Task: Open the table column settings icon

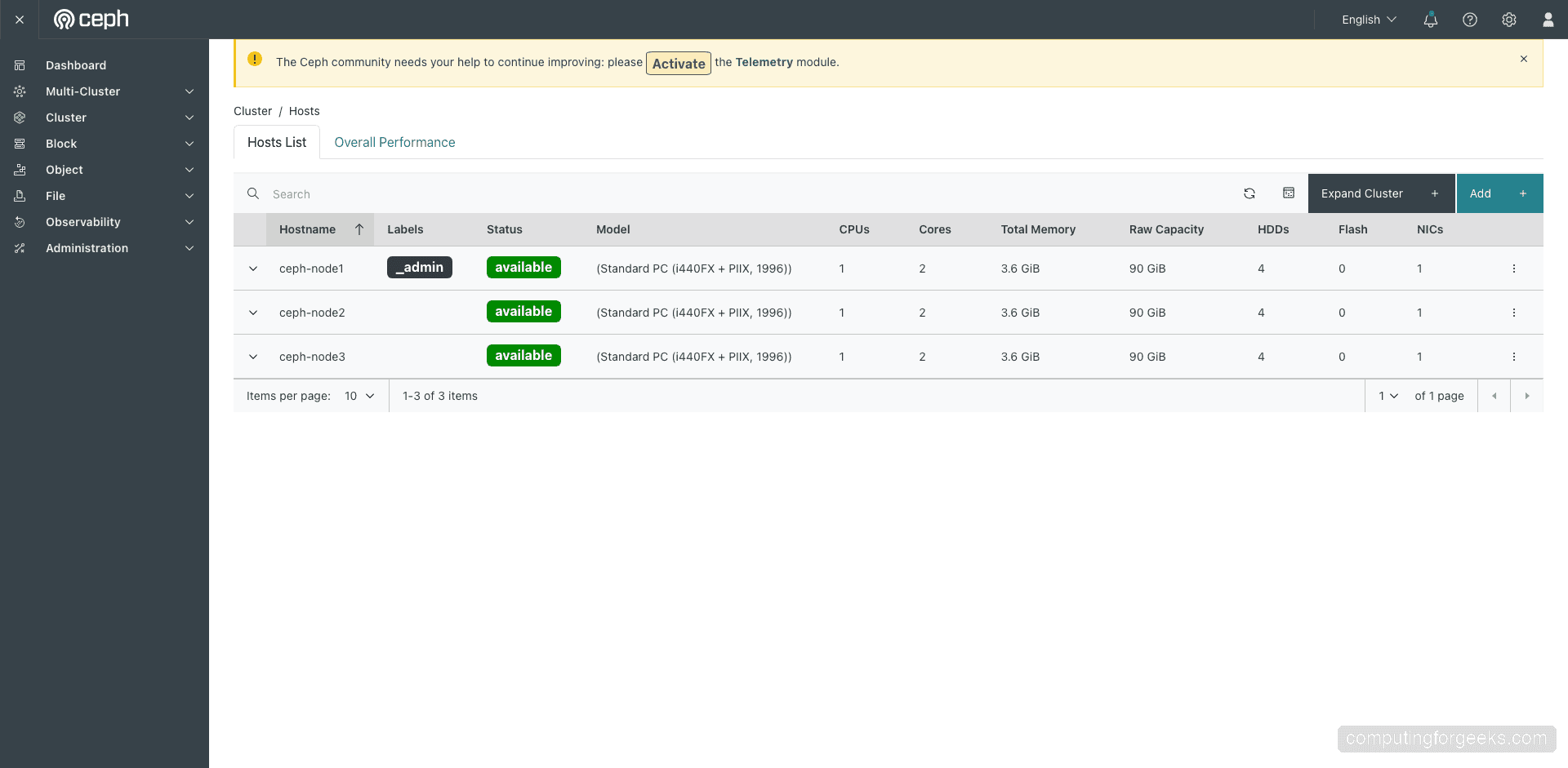Action: point(1289,193)
